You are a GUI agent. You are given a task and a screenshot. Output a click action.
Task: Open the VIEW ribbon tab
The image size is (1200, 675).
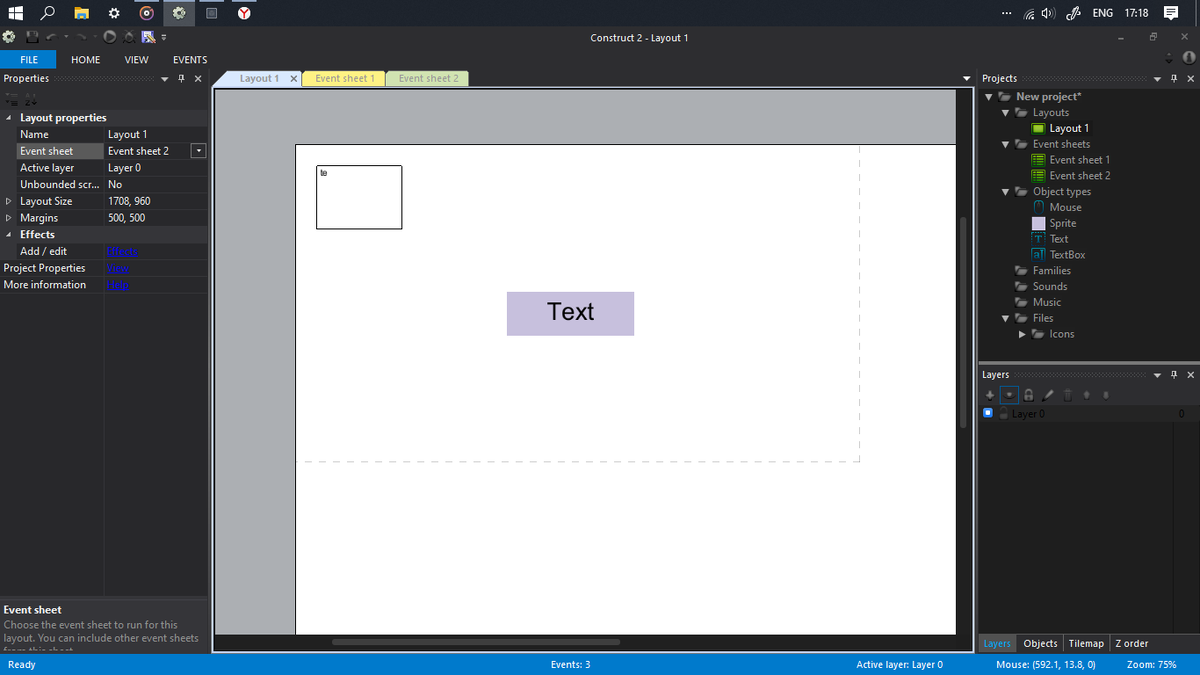(137, 60)
